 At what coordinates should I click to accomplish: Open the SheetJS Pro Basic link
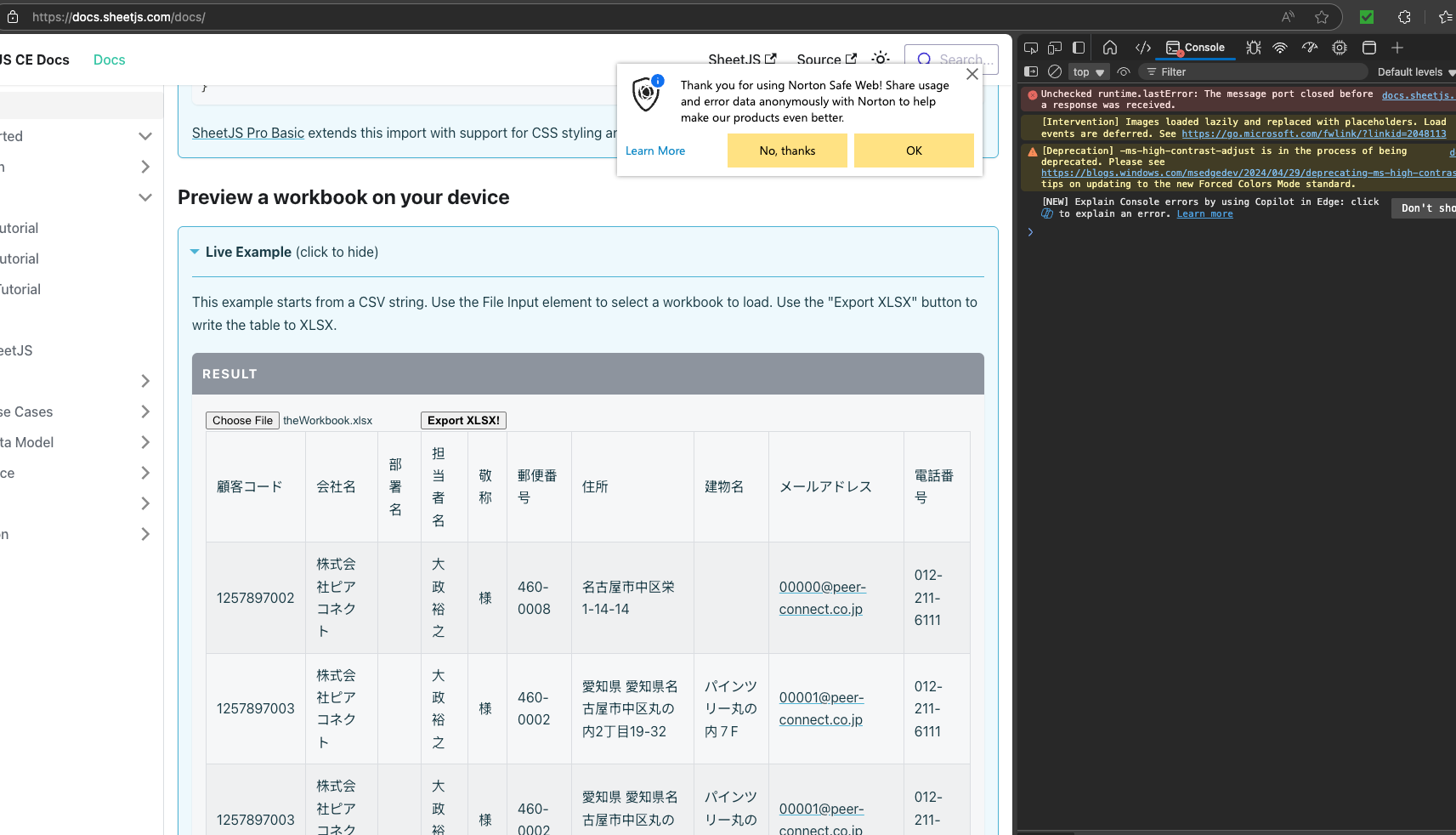(248, 133)
